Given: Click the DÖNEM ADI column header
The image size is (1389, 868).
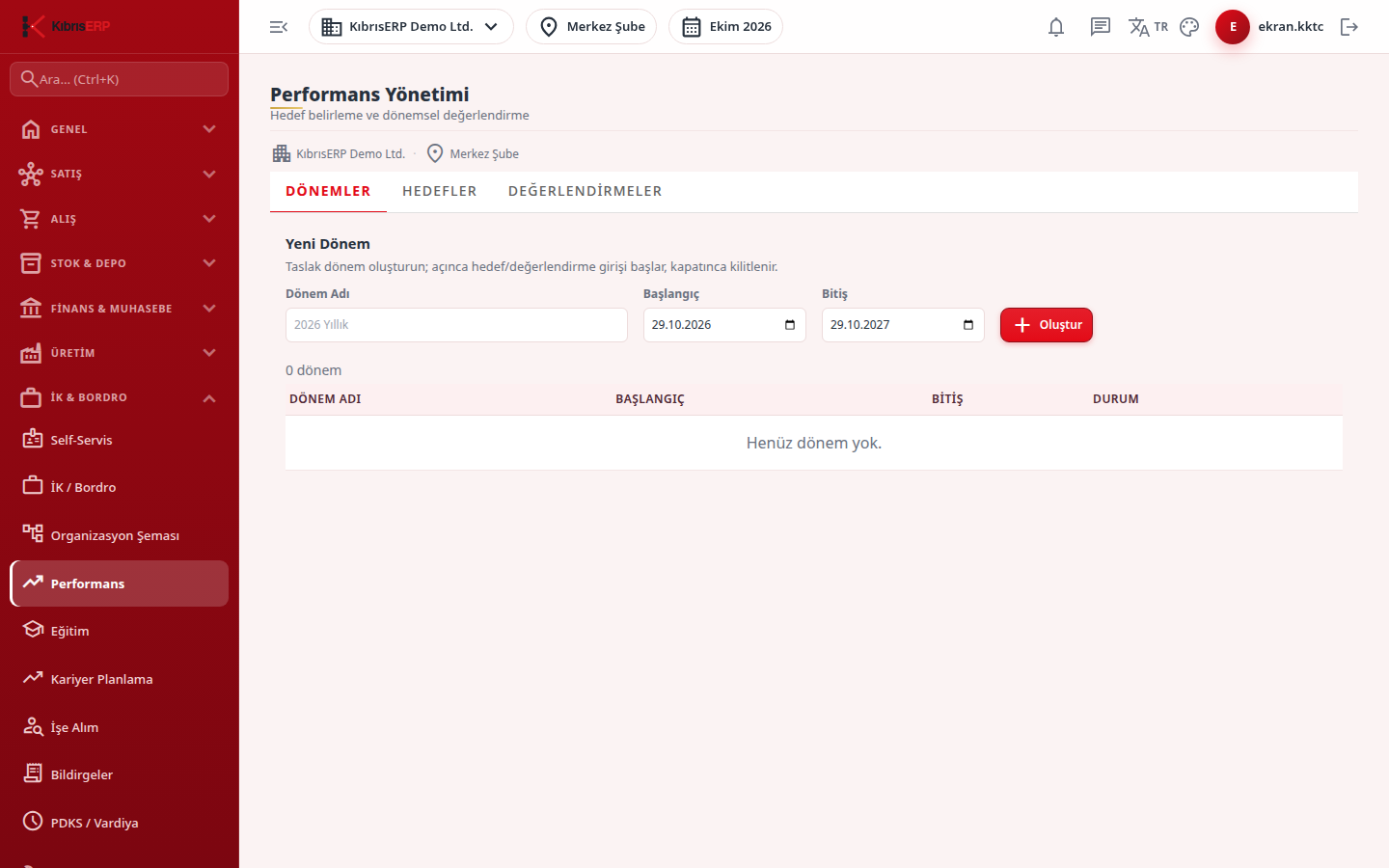Looking at the screenshot, I should [x=325, y=399].
